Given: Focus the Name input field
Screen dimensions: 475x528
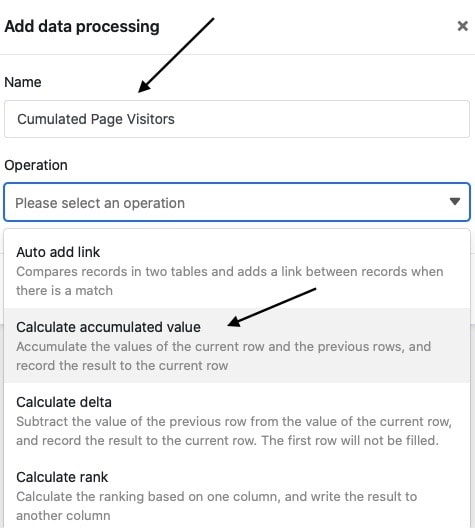Looking at the screenshot, I should (x=237, y=119).
